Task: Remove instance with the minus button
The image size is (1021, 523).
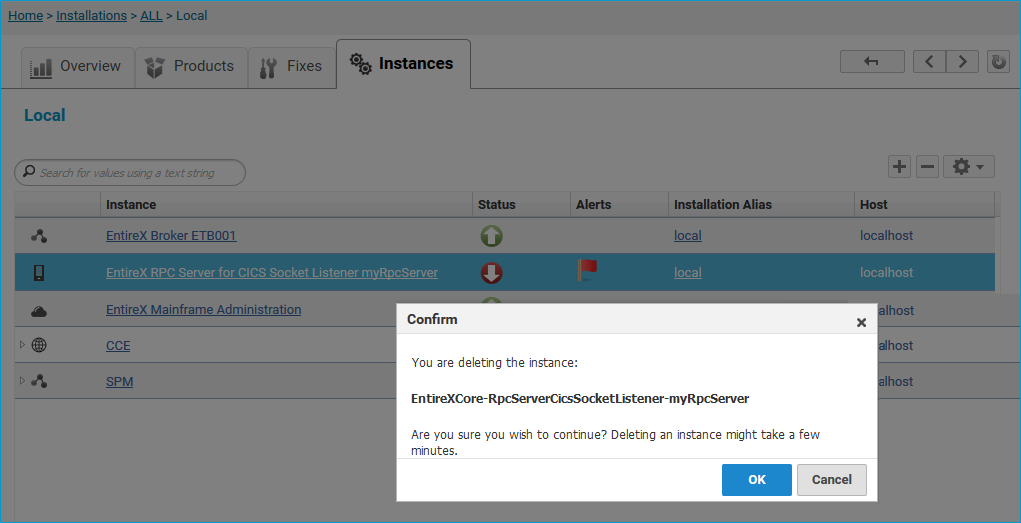Action: [x=927, y=167]
